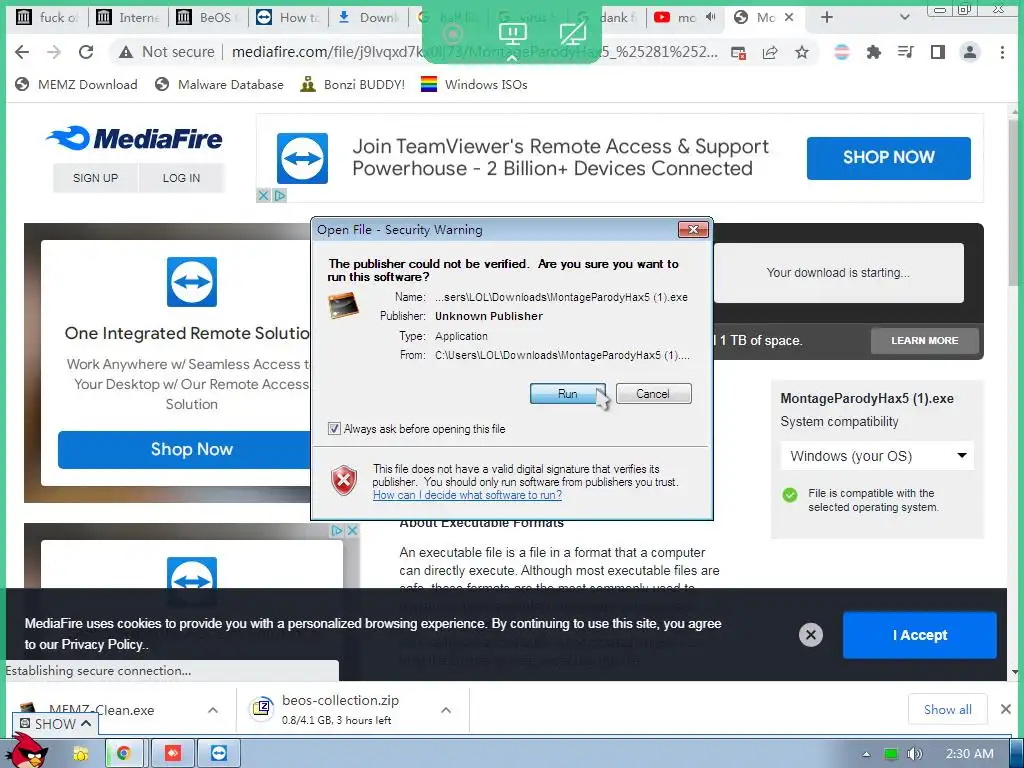Go back with the browser back arrow

22,52
